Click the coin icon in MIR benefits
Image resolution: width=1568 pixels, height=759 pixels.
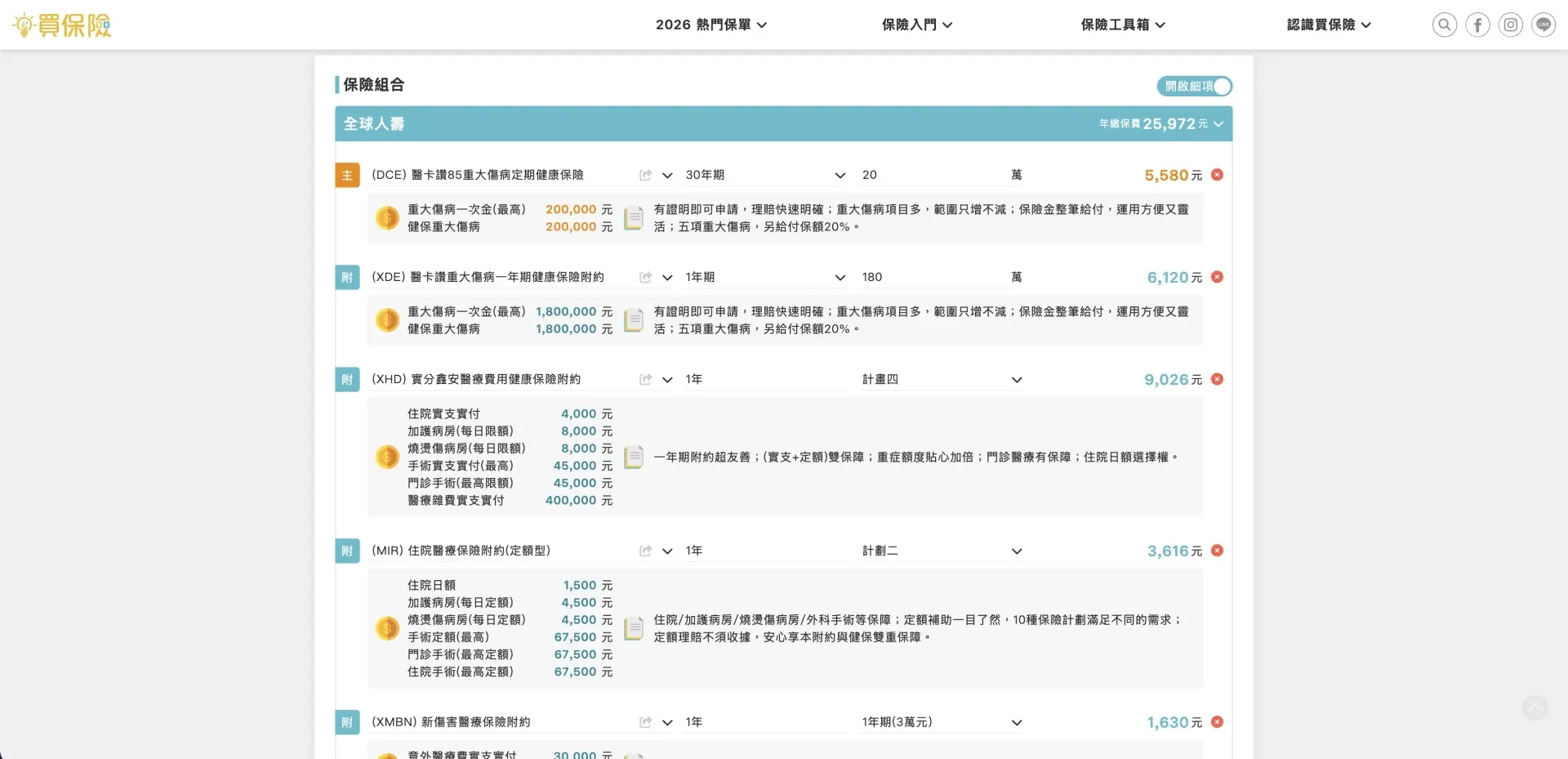[387, 628]
